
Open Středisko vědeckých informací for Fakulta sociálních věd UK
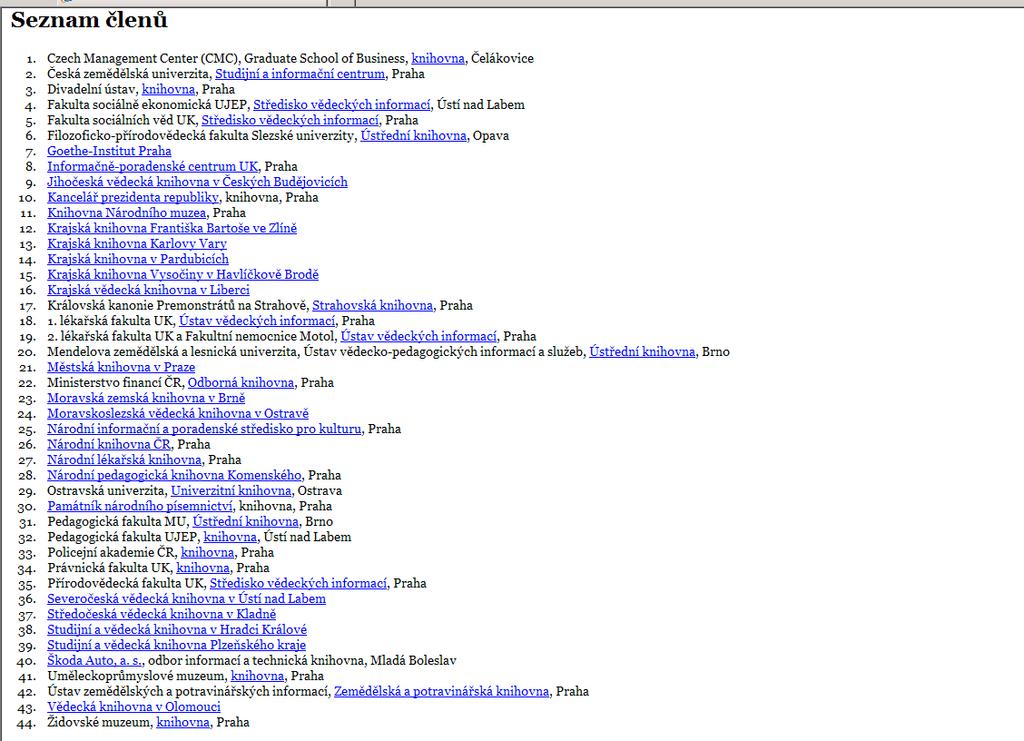(290, 120)
